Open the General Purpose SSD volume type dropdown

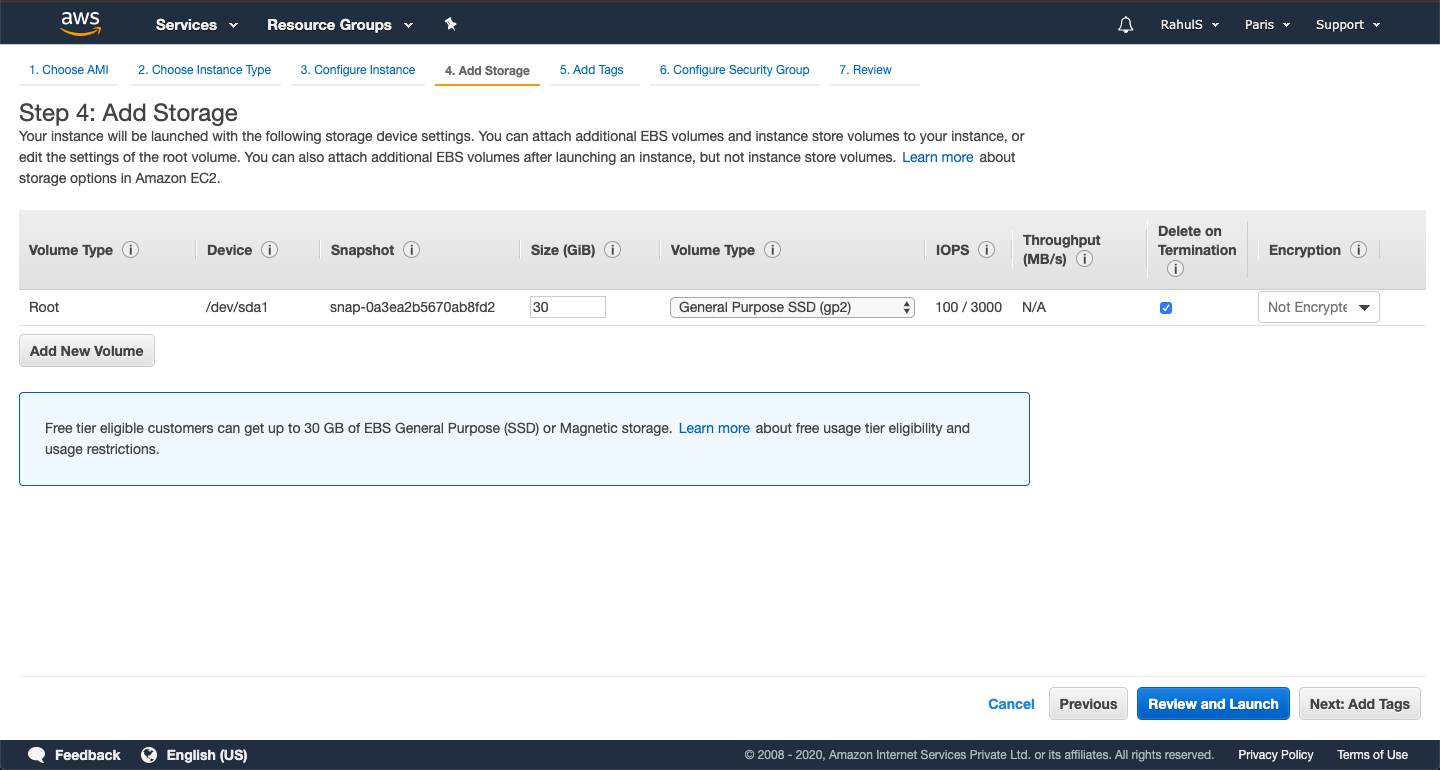pos(791,307)
